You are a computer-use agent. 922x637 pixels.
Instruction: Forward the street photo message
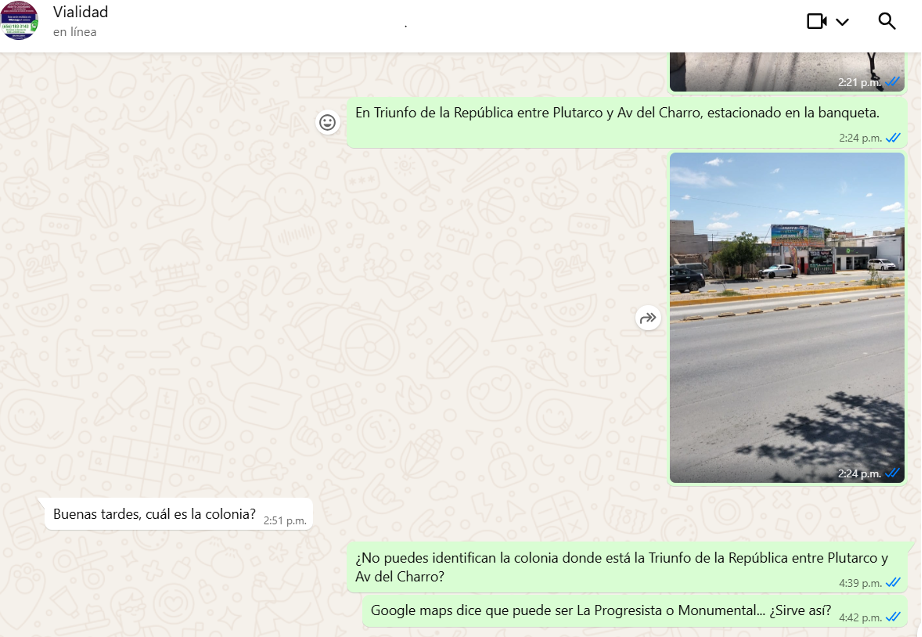pyautogui.click(x=648, y=318)
